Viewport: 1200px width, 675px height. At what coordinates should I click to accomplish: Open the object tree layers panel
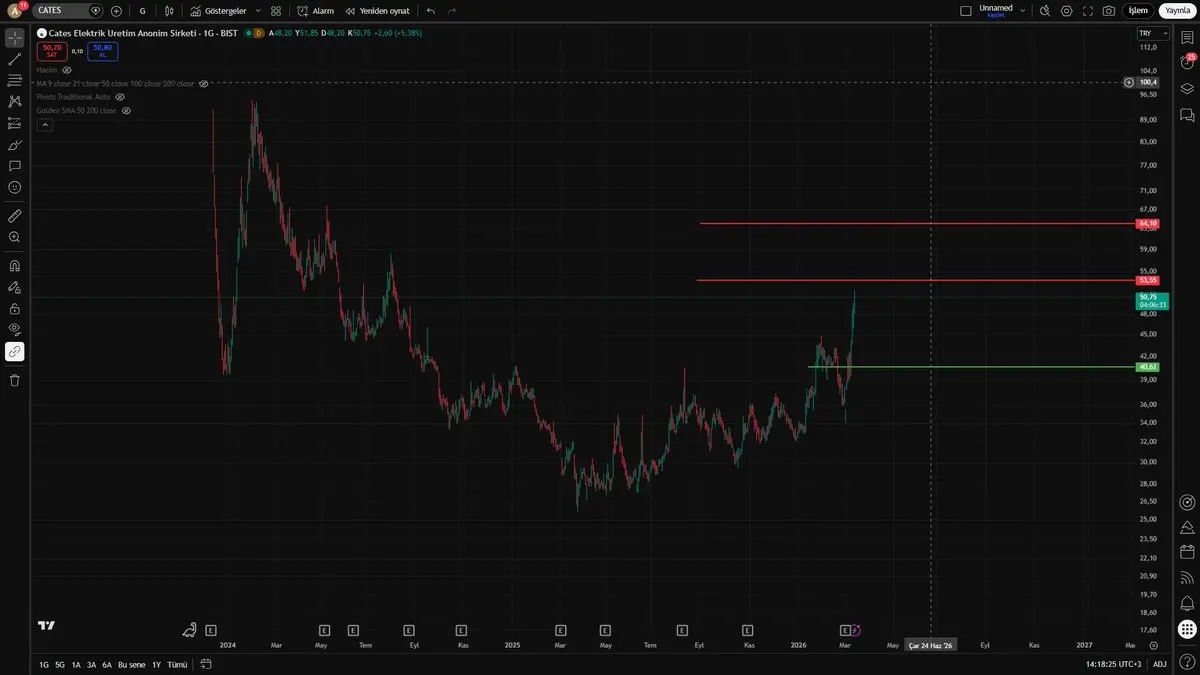click(1187, 88)
